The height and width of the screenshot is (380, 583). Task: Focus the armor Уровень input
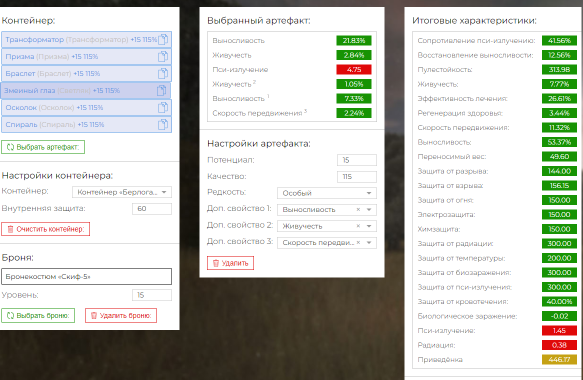152,295
